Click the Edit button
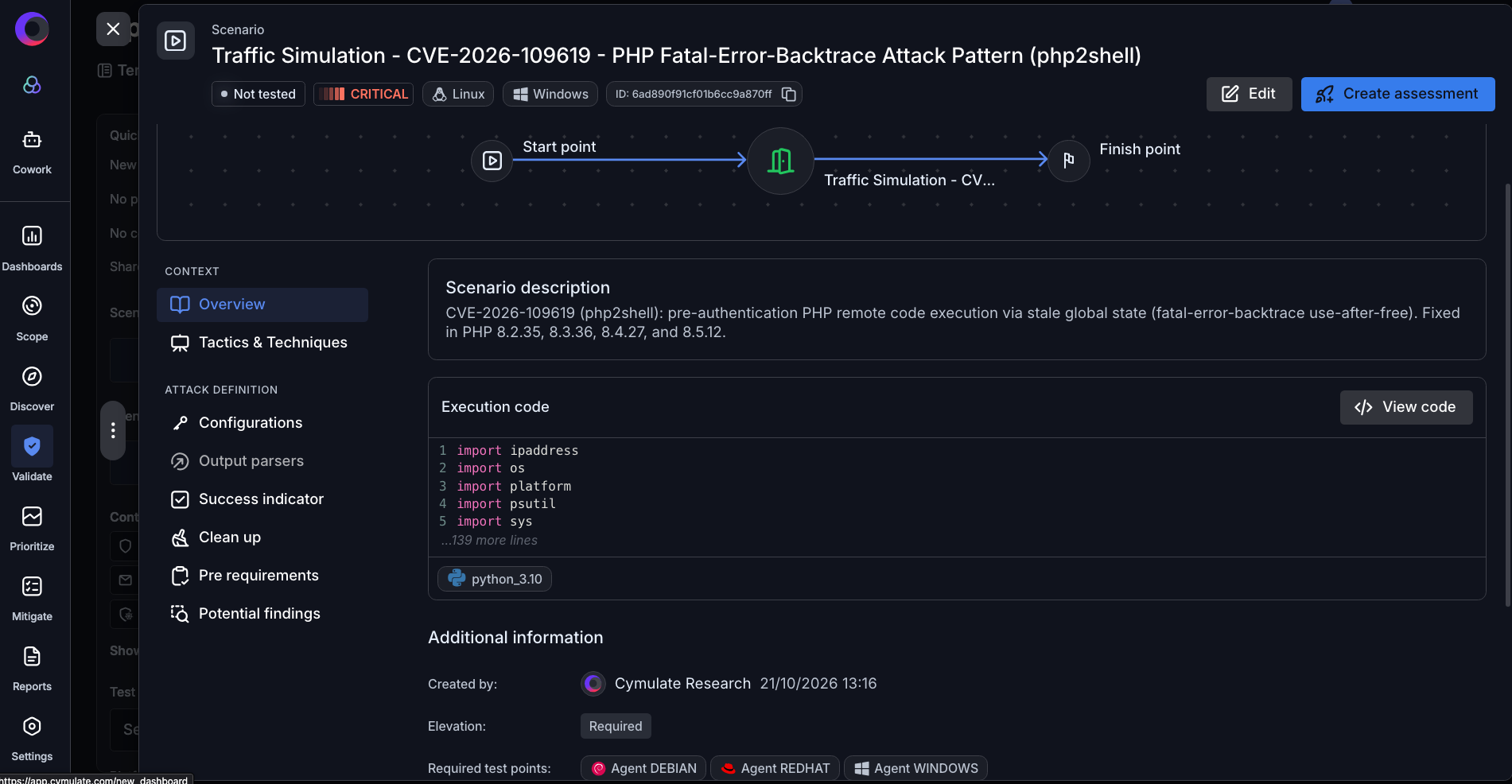The image size is (1512, 784). click(1249, 94)
